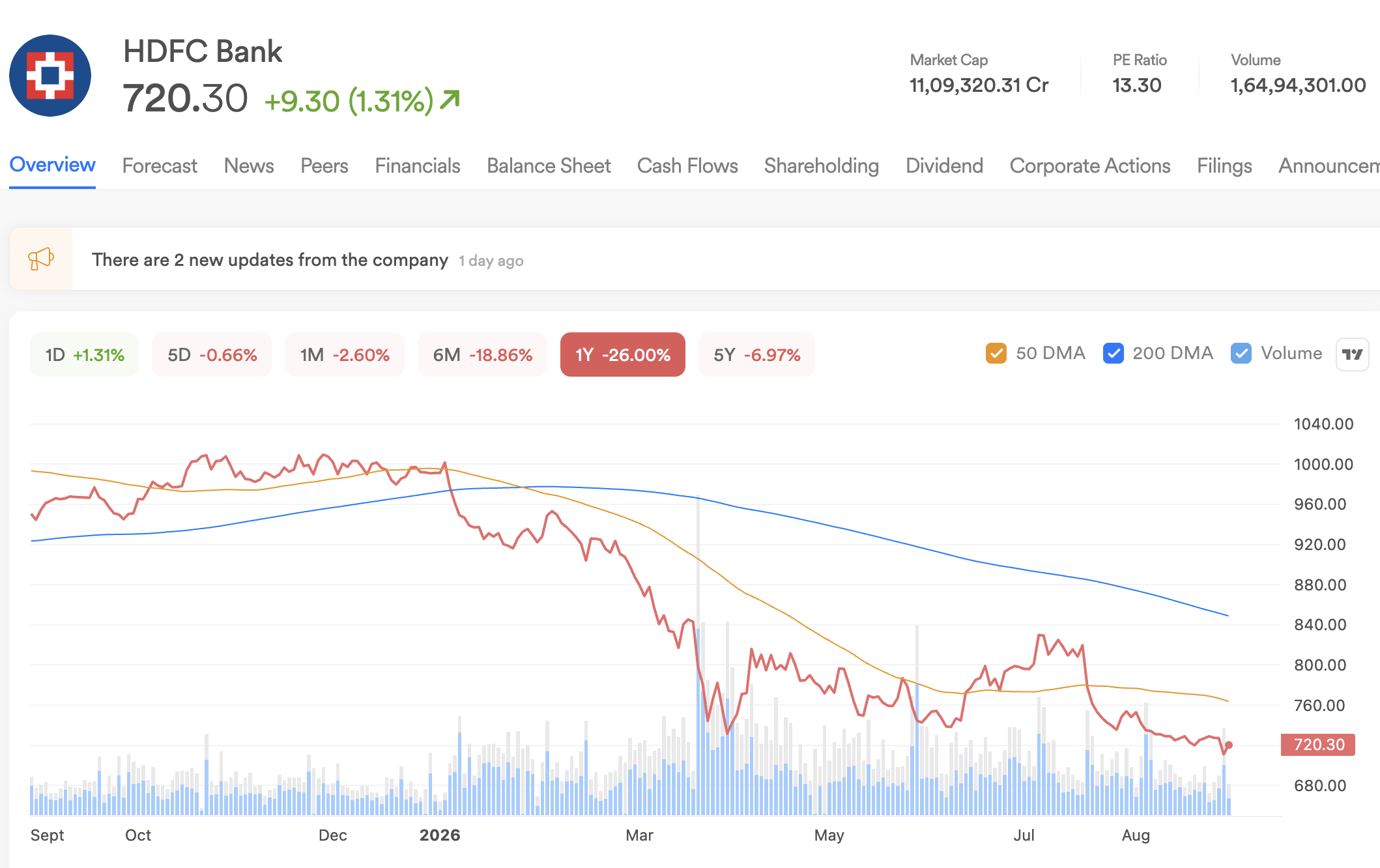
Task: Uncheck the 50 DMA checkbox
Action: (996, 353)
